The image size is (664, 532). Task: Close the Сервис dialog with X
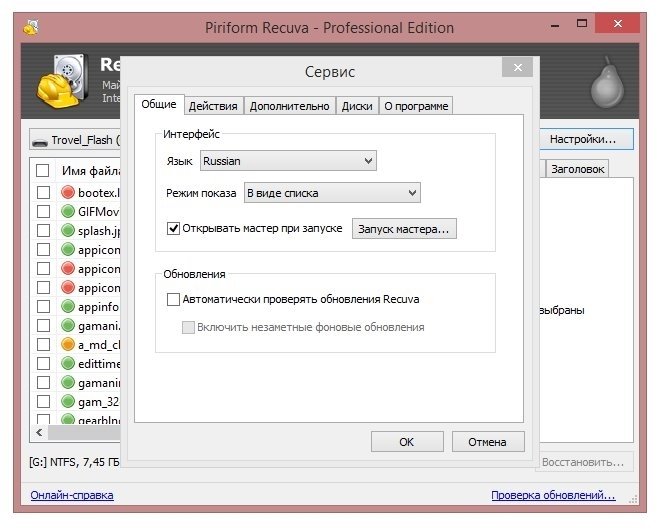517,69
